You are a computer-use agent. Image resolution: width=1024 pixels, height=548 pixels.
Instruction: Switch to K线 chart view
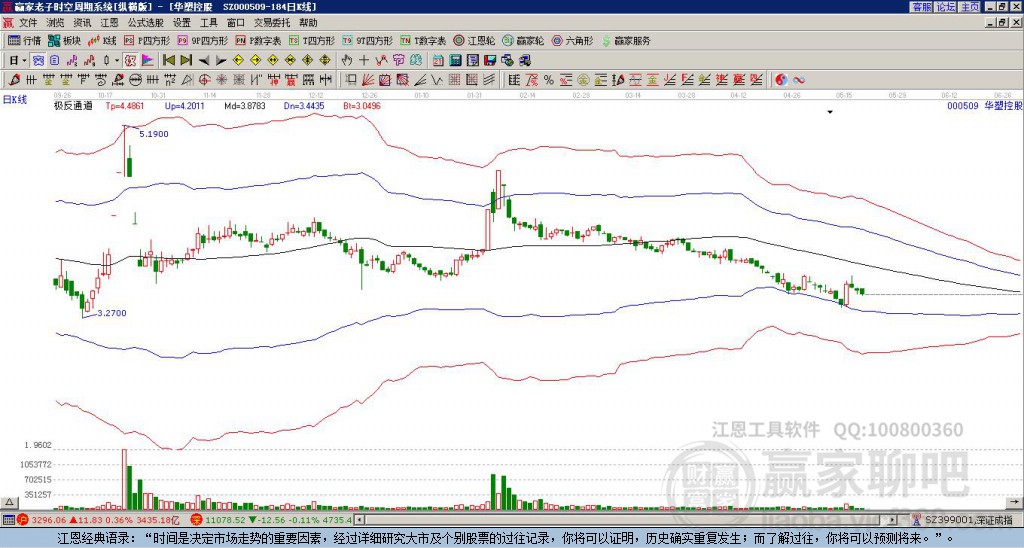(x=102, y=40)
